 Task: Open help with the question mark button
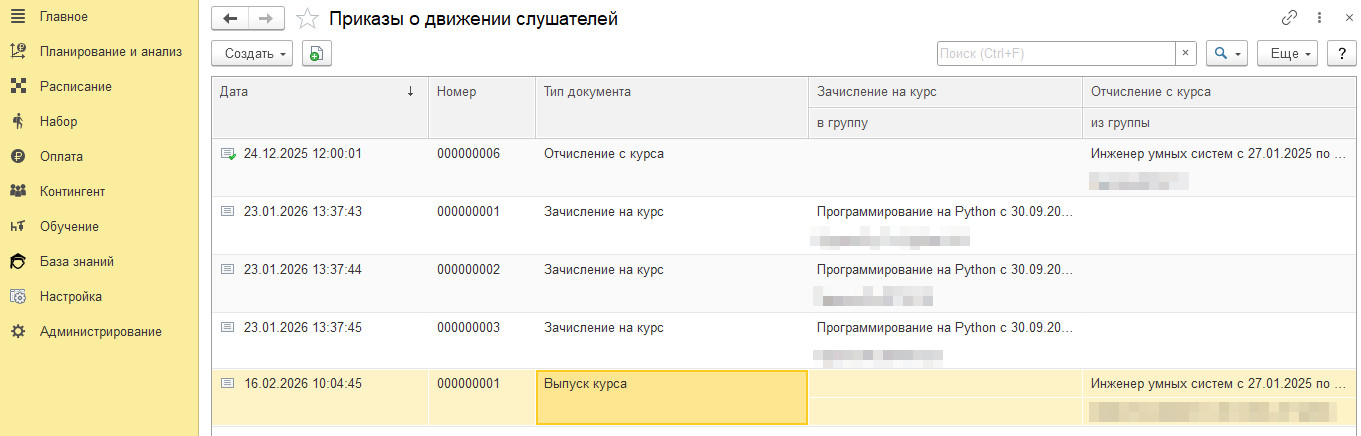click(1341, 54)
